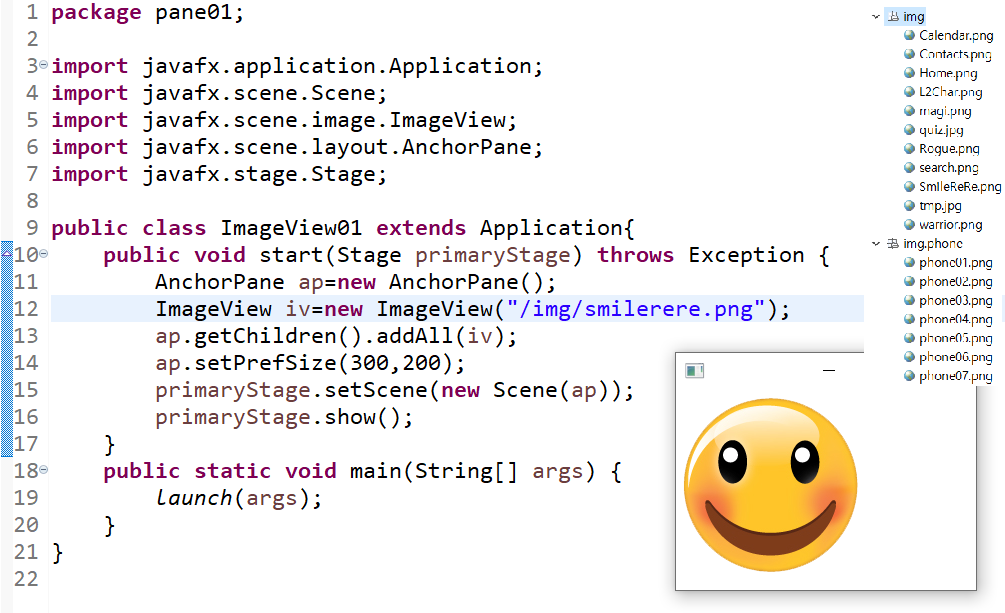Click the "/img/smilerere.png" string literal
Screen dimensions: 1005x613
click(x=636, y=309)
